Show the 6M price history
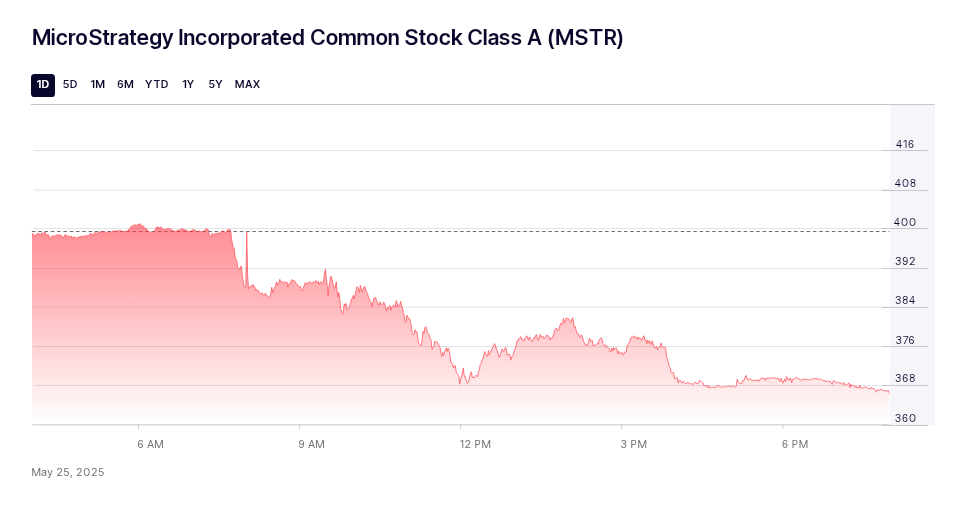This screenshot has height=509, width=964. coord(125,85)
